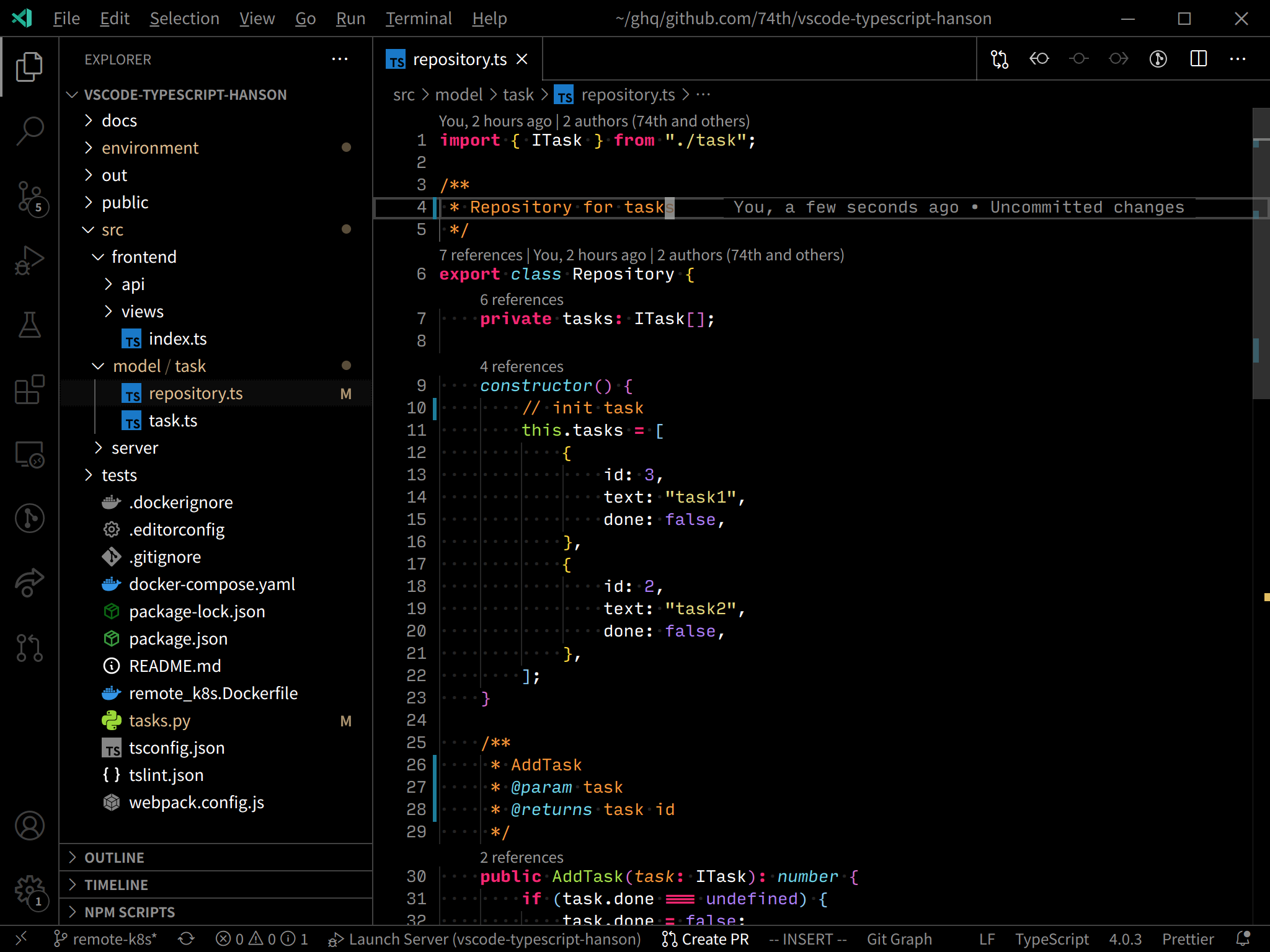Open the Selection menu
Image resolution: width=1270 pixels, height=952 pixels.
click(184, 19)
